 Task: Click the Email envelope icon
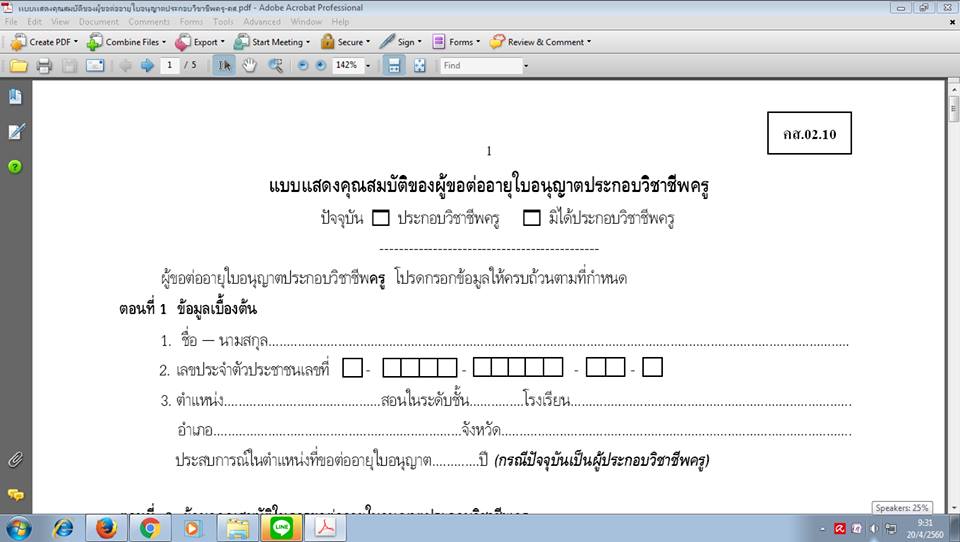pos(95,66)
